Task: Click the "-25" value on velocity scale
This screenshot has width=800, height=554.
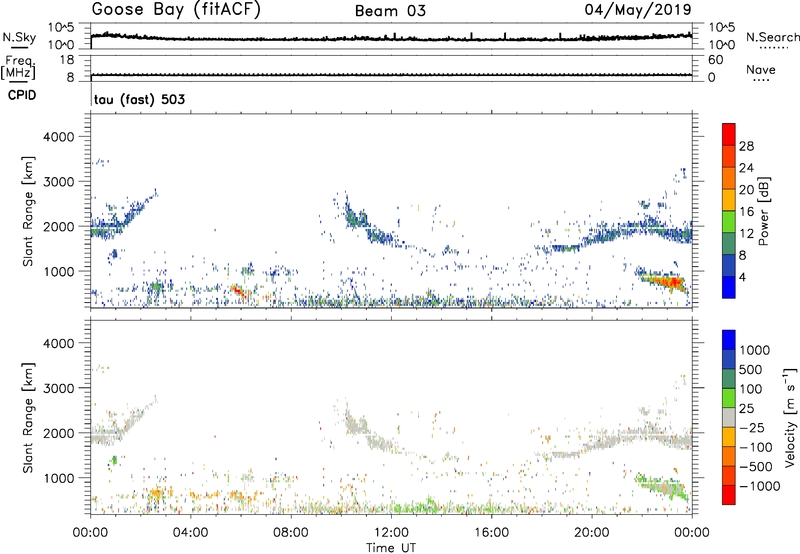Action: click(x=752, y=428)
